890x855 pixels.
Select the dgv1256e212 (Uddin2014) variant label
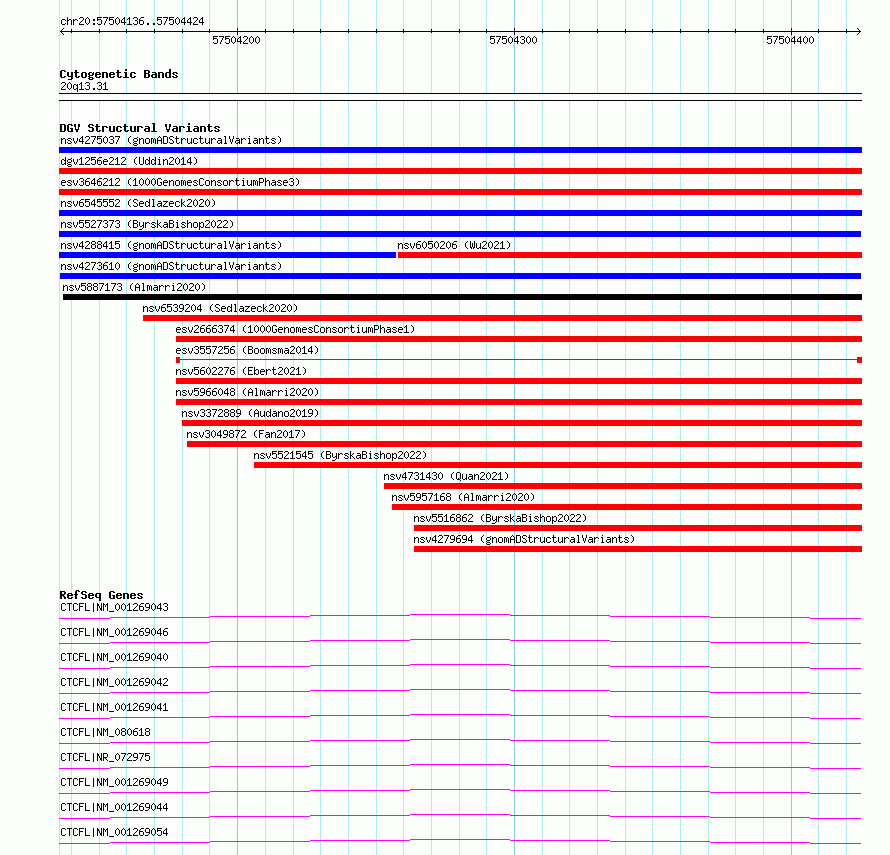[129, 161]
